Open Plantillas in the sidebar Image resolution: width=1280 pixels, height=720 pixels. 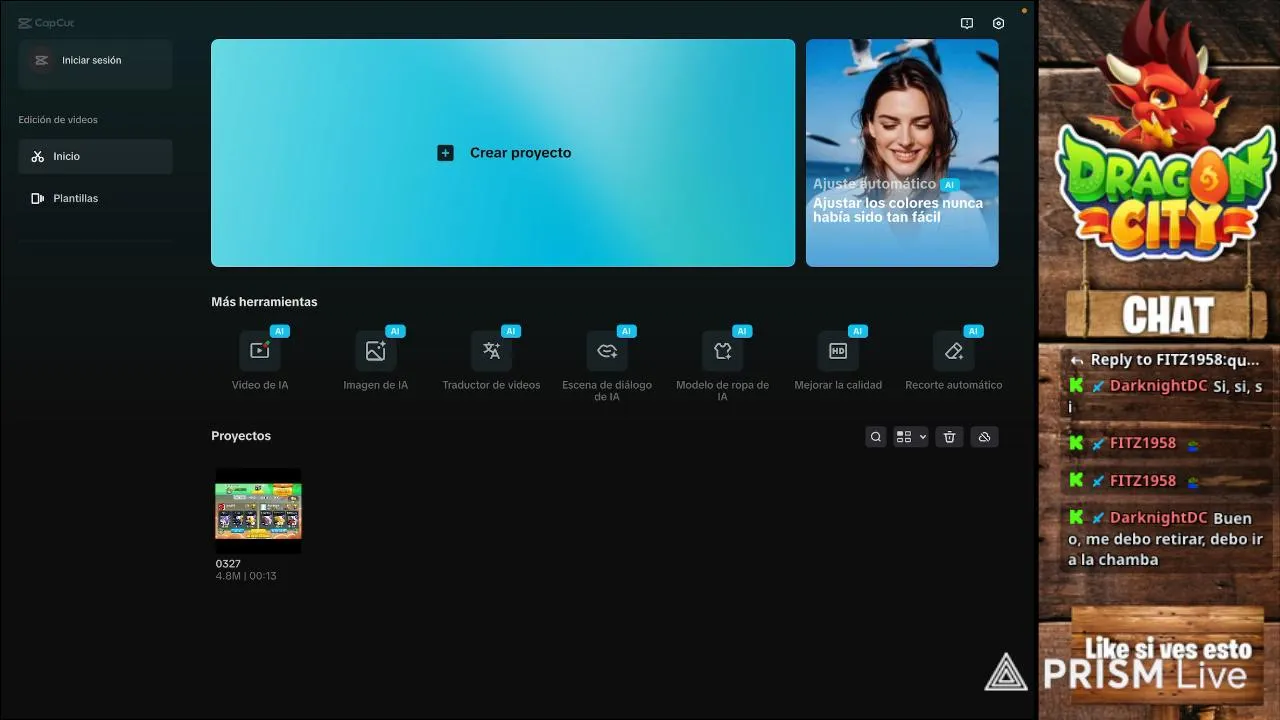coord(95,198)
